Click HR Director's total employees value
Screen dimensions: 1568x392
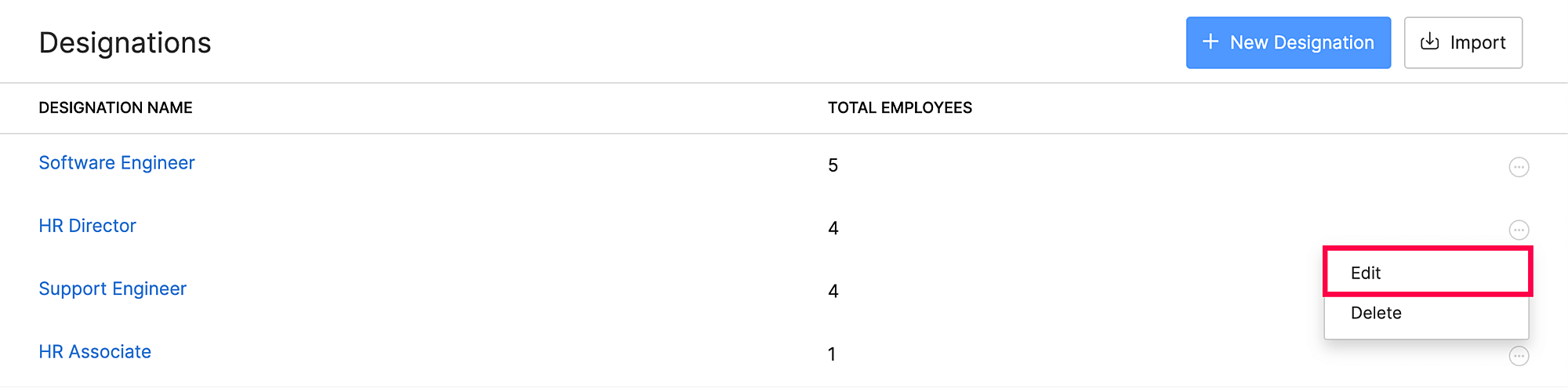point(833,228)
